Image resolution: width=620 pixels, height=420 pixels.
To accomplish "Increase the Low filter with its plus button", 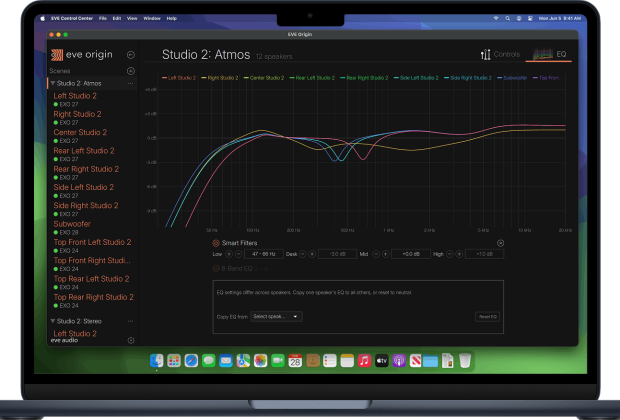I will coord(229,254).
